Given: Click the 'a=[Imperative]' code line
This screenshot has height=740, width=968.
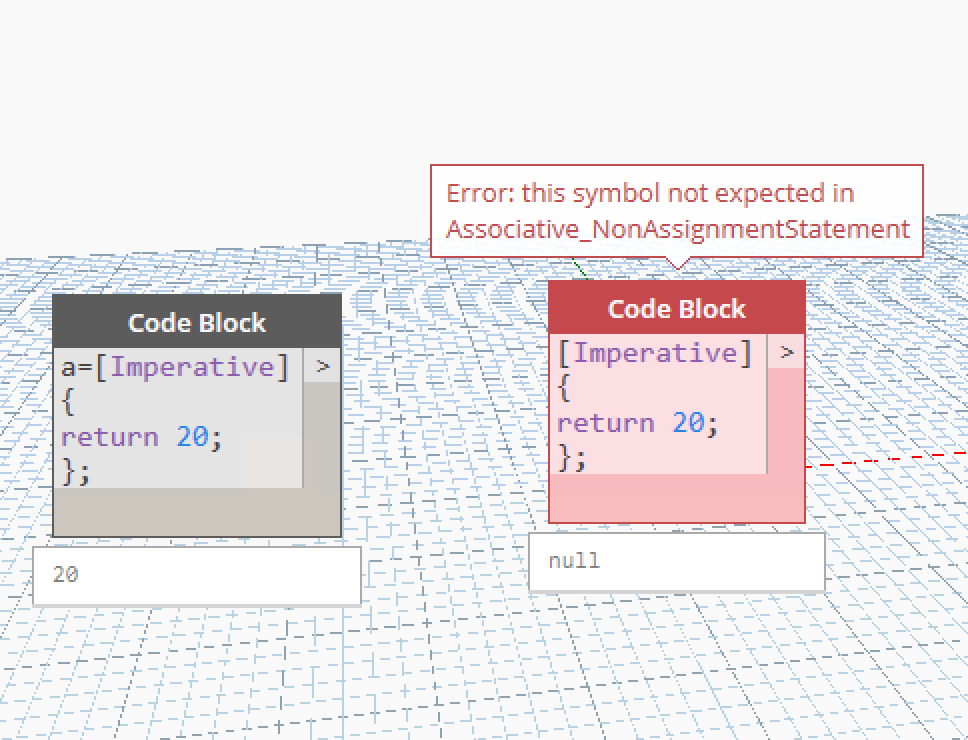Looking at the screenshot, I should [175, 367].
